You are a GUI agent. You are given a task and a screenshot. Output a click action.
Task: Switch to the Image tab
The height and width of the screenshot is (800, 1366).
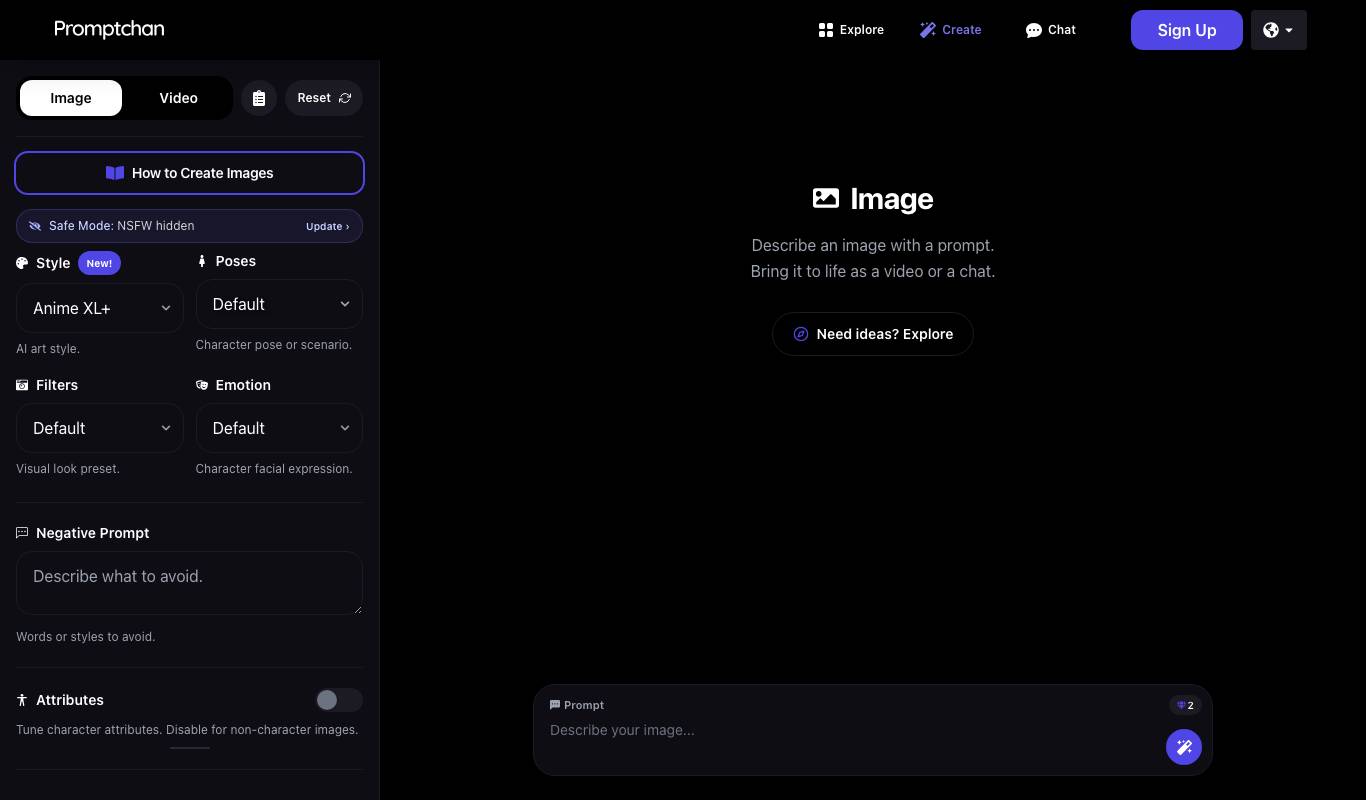(x=71, y=98)
